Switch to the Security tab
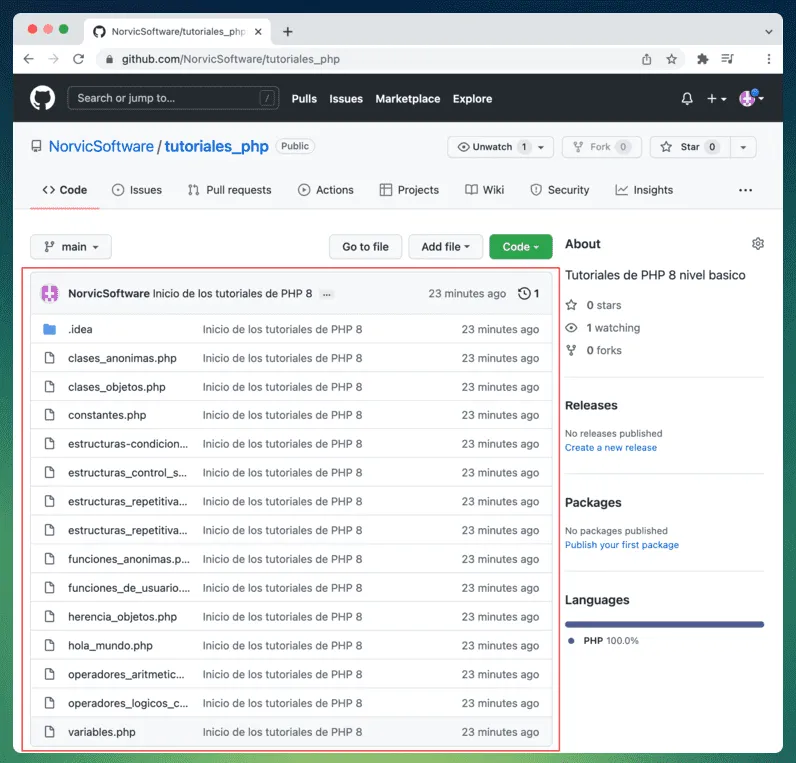 pyautogui.click(x=559, y=190)
